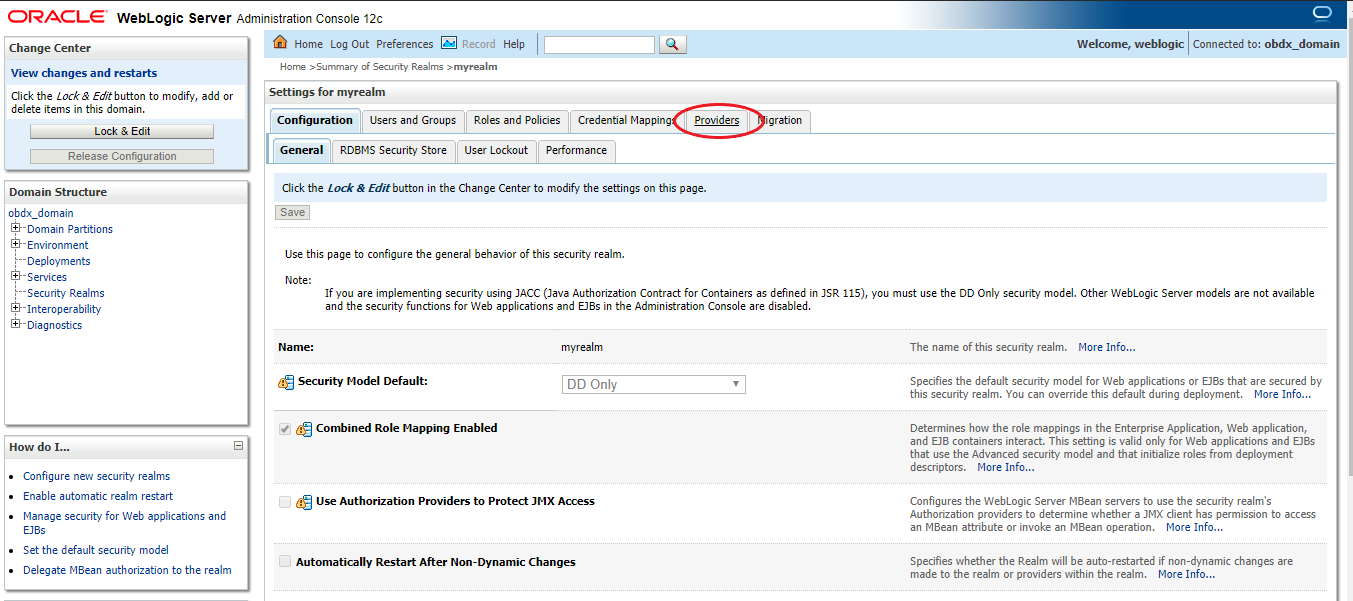Expand the Diagnostics tree node

16,325
